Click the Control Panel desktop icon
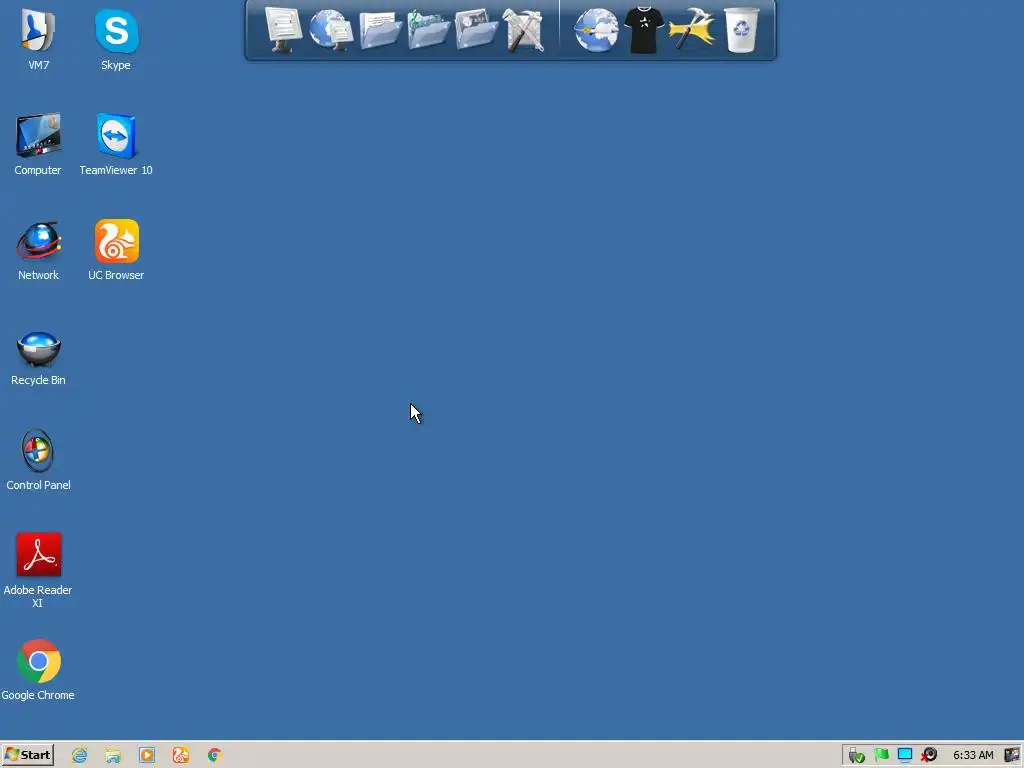Viewport: 1024px width, 768px height. 38,460
